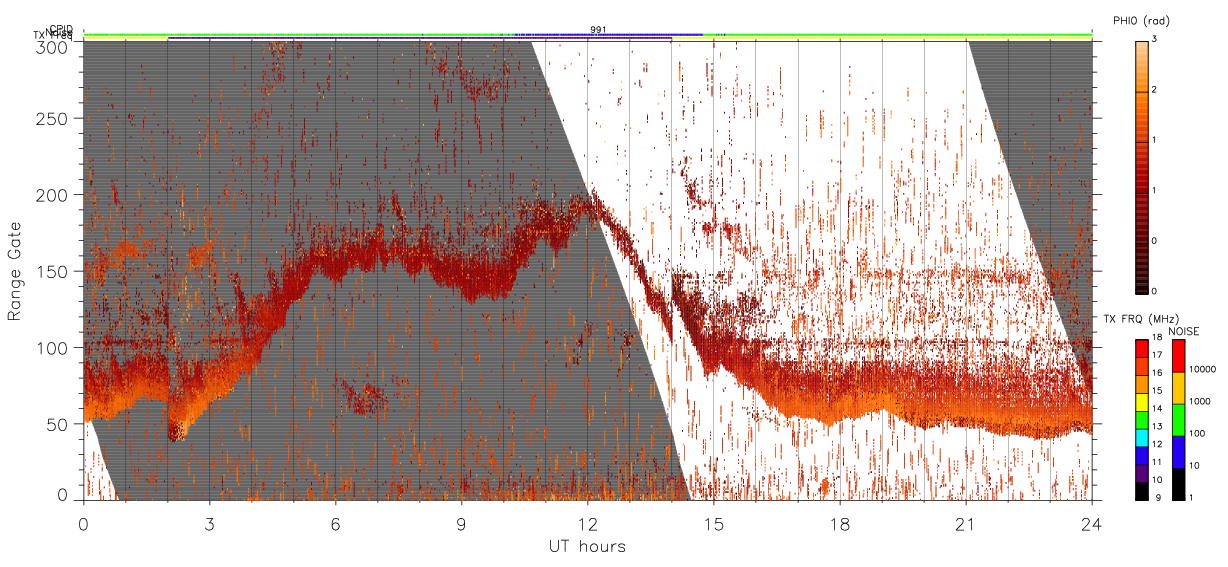Click the 'PHI0 (rad)' legend title
The width and height of the screenshot is (1228, 567).
[1141, 20]
